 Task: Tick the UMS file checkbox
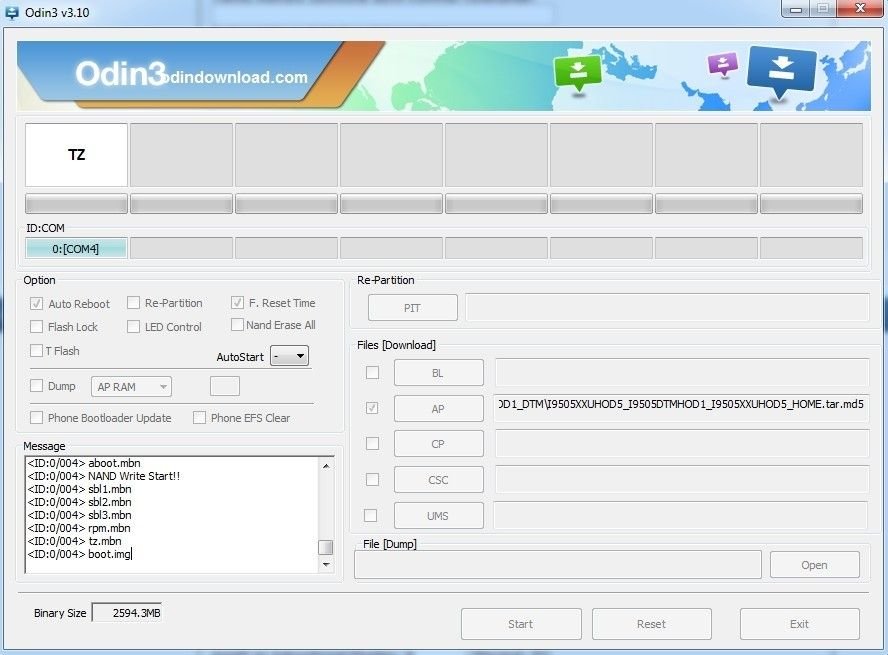tap(370, 515)
